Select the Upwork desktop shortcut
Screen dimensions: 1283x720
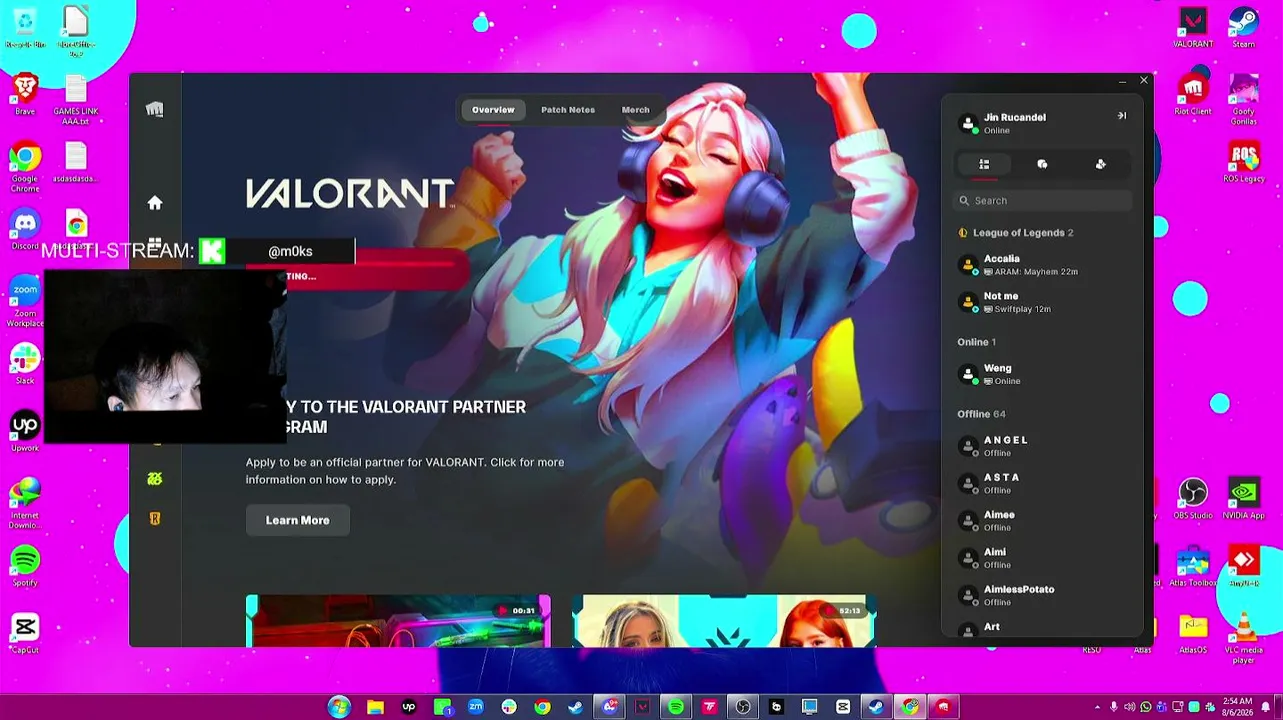point(25,431)
